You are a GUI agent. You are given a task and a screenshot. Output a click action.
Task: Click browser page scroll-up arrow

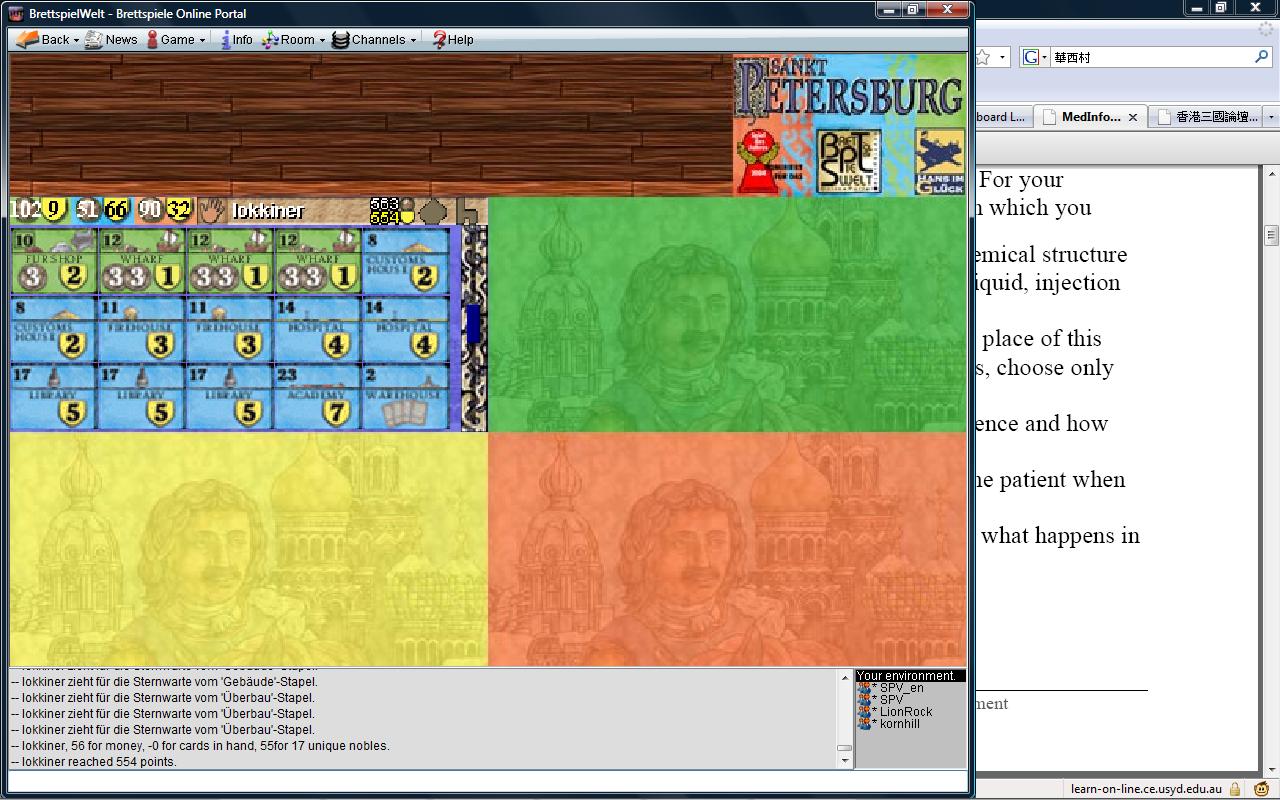point(1272,176)
